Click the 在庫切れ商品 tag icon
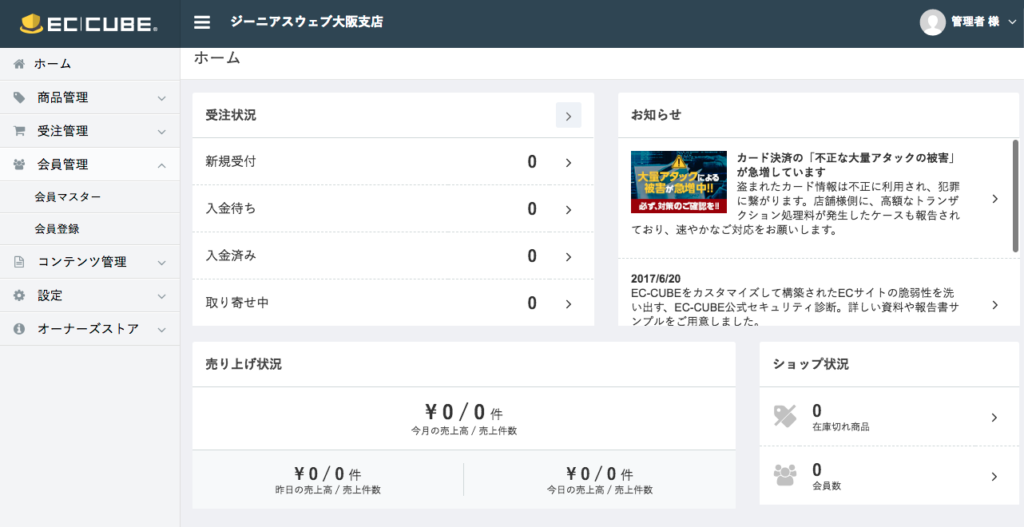 coord(786,417)
